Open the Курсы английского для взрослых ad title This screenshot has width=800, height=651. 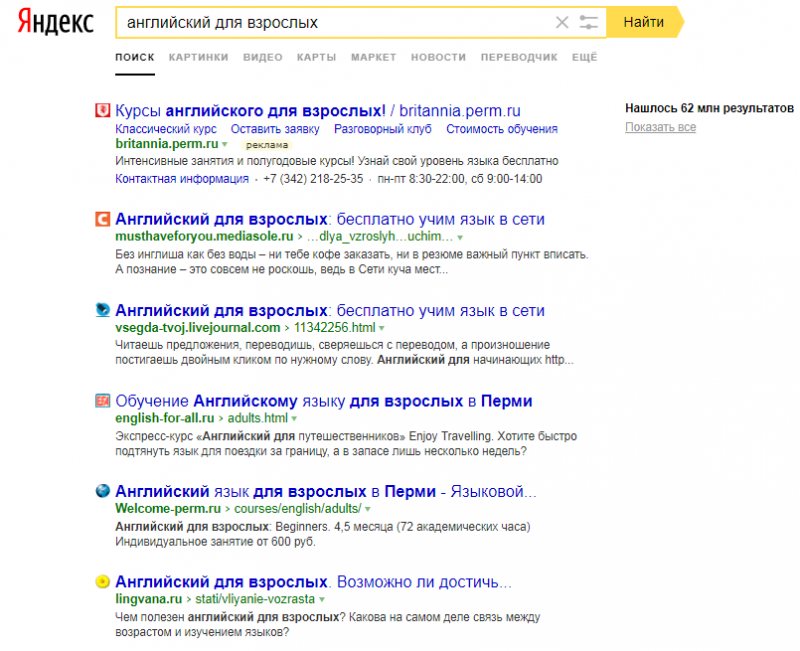318,111
